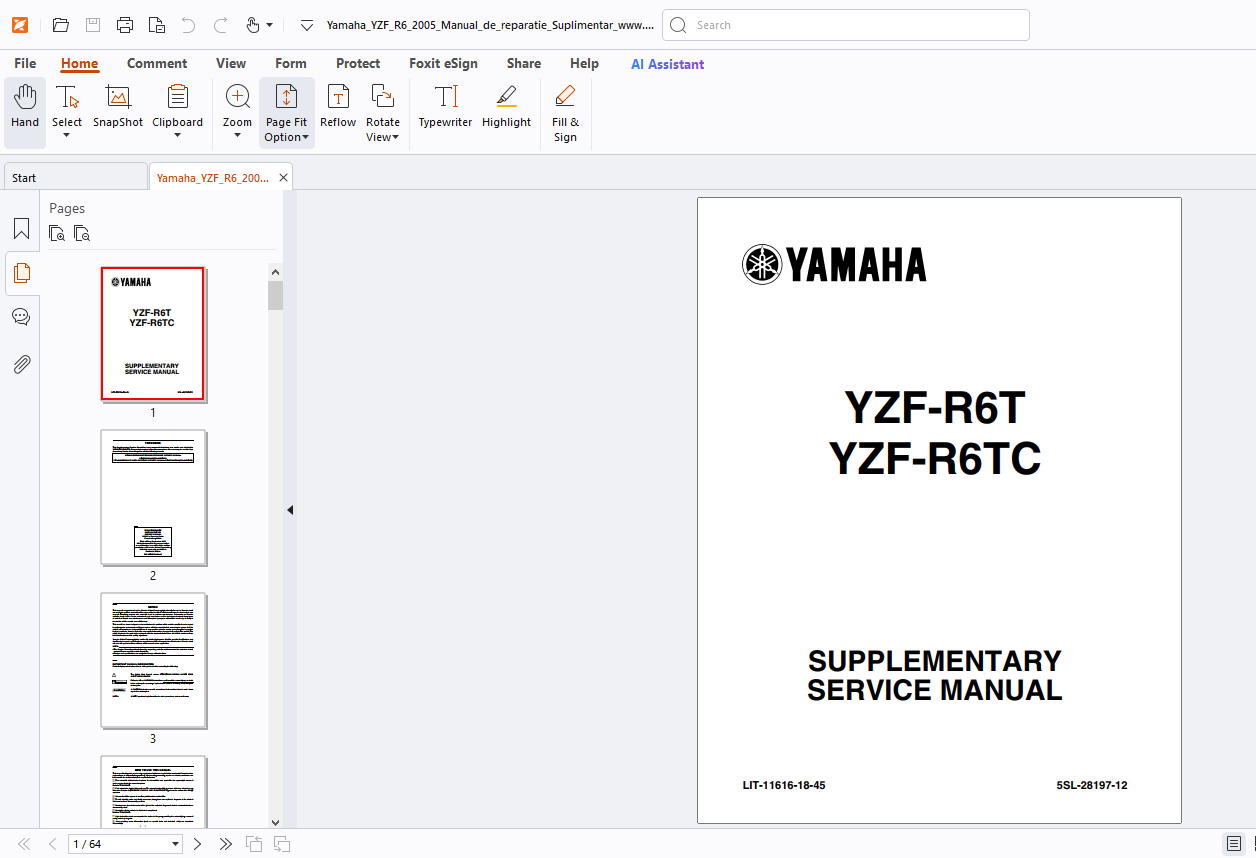Screen dimensions: 1256x858
Task: Select the Hand tool
Action: click(x=25, y=112)
